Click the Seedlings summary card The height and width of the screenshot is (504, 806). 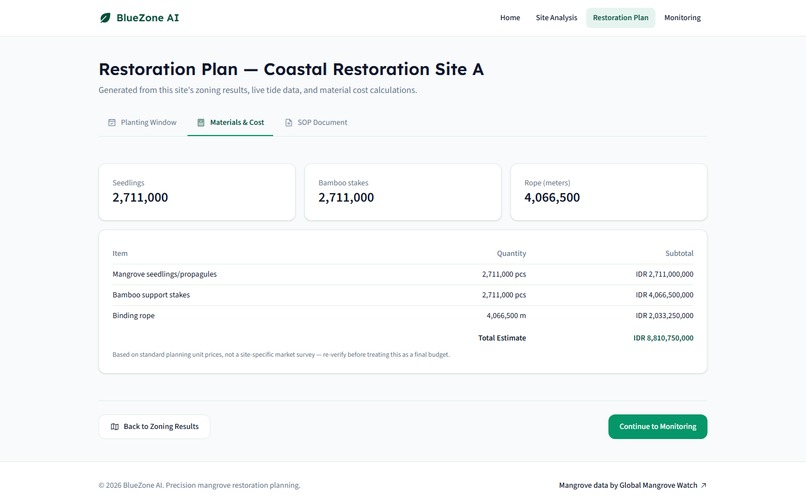(x=197, y=192)
